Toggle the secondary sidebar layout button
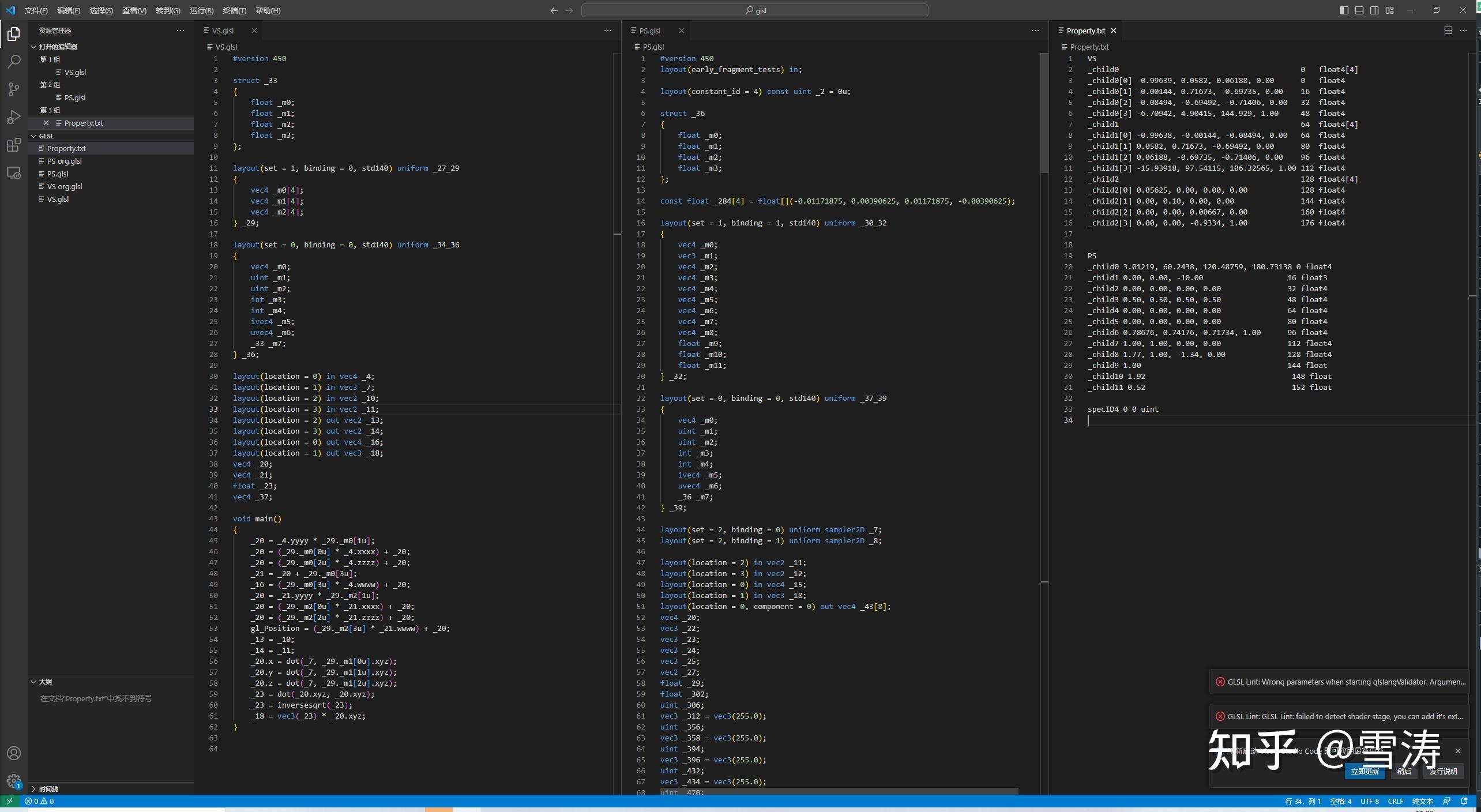The width and height of the screenshot is (1481, 812). pyautogui.click(x=1374, y=10)
